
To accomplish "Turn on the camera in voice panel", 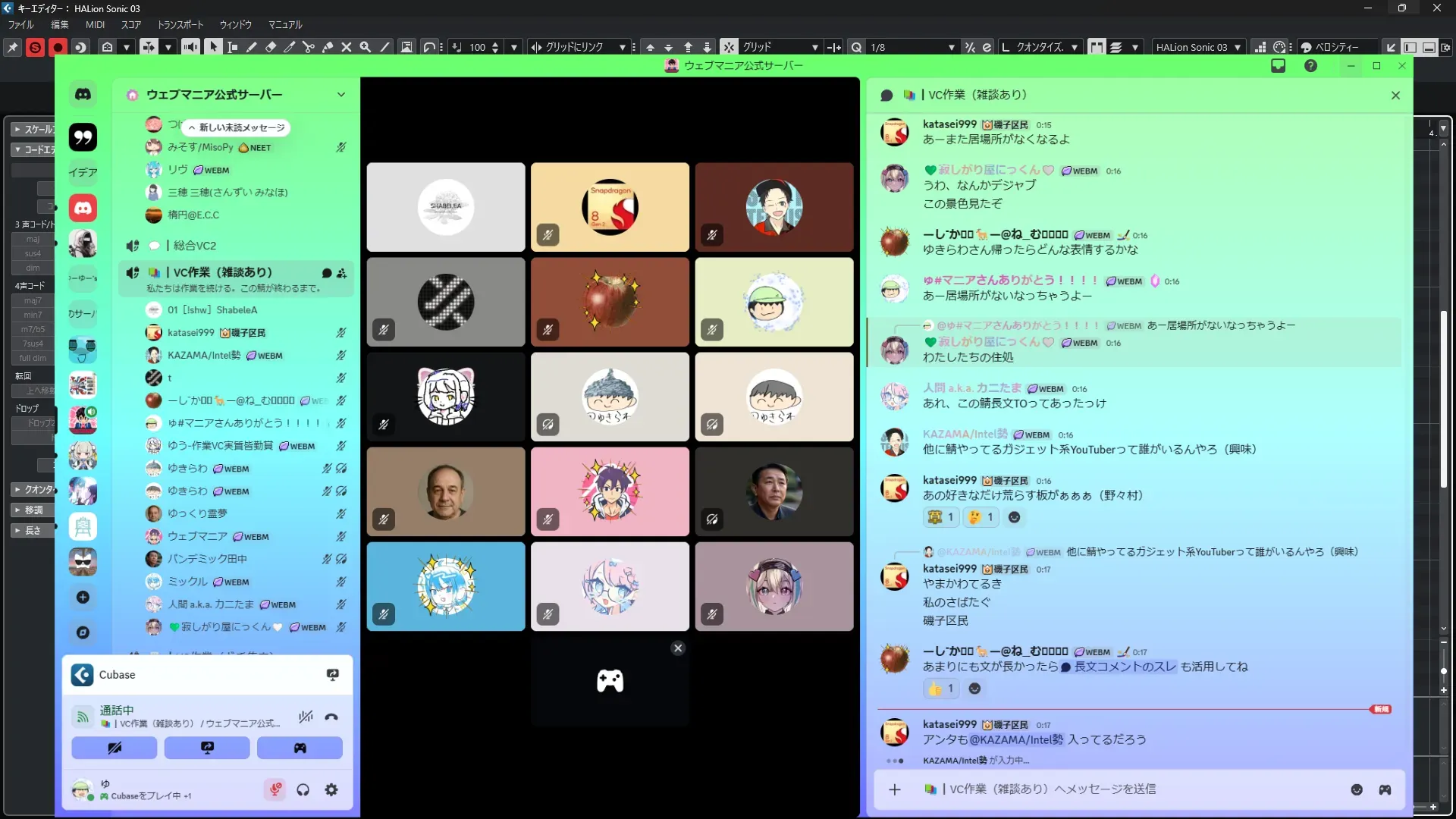I will [115, 748].
